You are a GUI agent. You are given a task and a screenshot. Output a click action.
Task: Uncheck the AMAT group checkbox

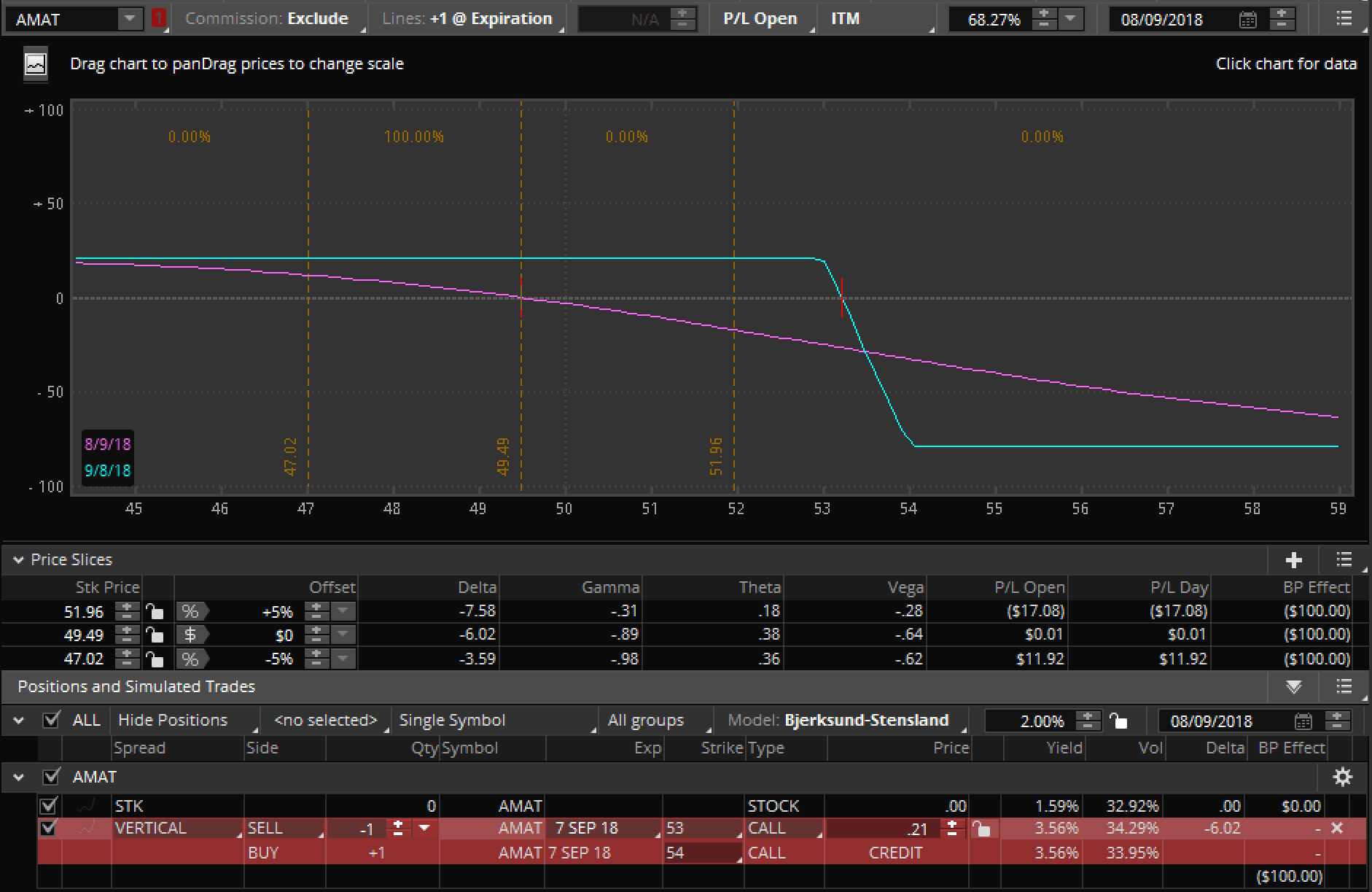51,777
